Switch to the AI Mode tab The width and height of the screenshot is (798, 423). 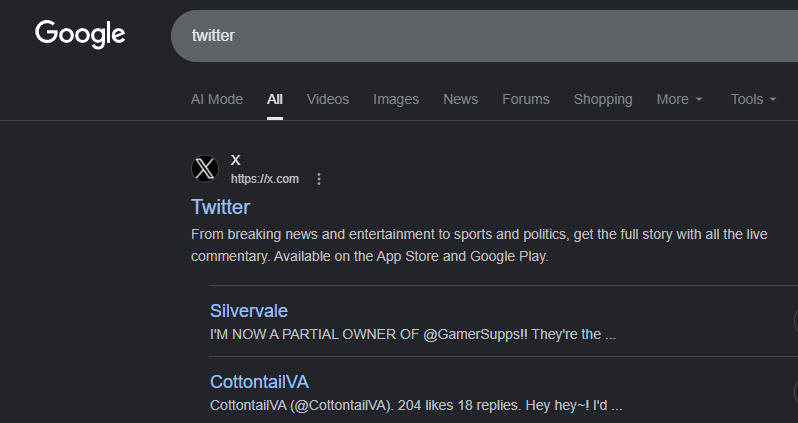(217, 99)
